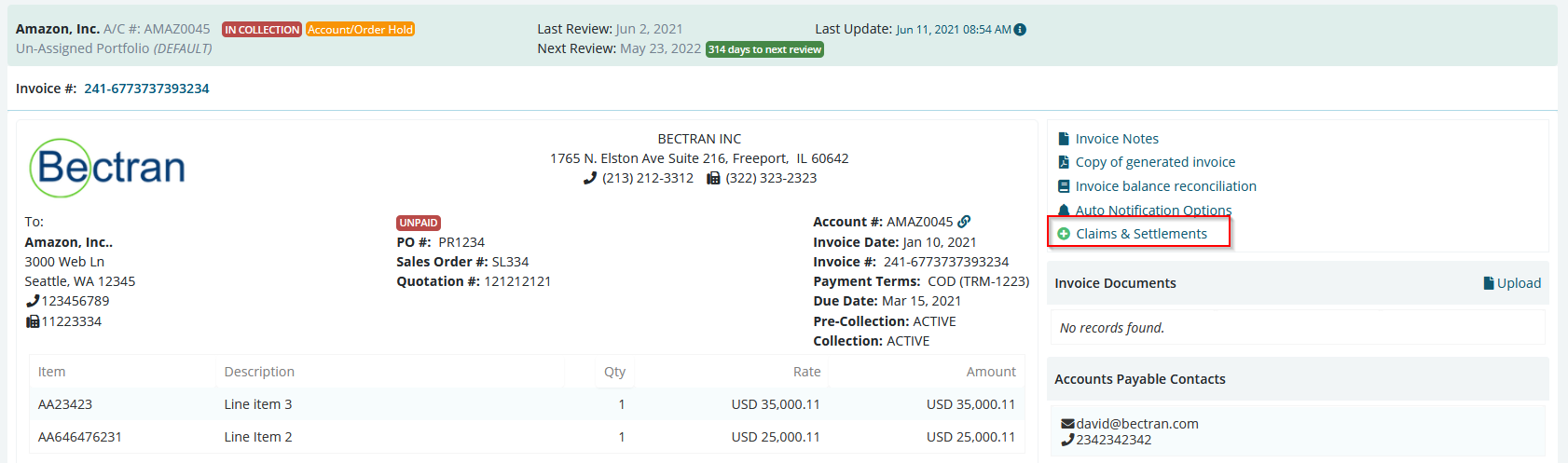Click the IN COLLECTION status badge
The width and height of the screenshot is (1568, 463).
(262, 30)
